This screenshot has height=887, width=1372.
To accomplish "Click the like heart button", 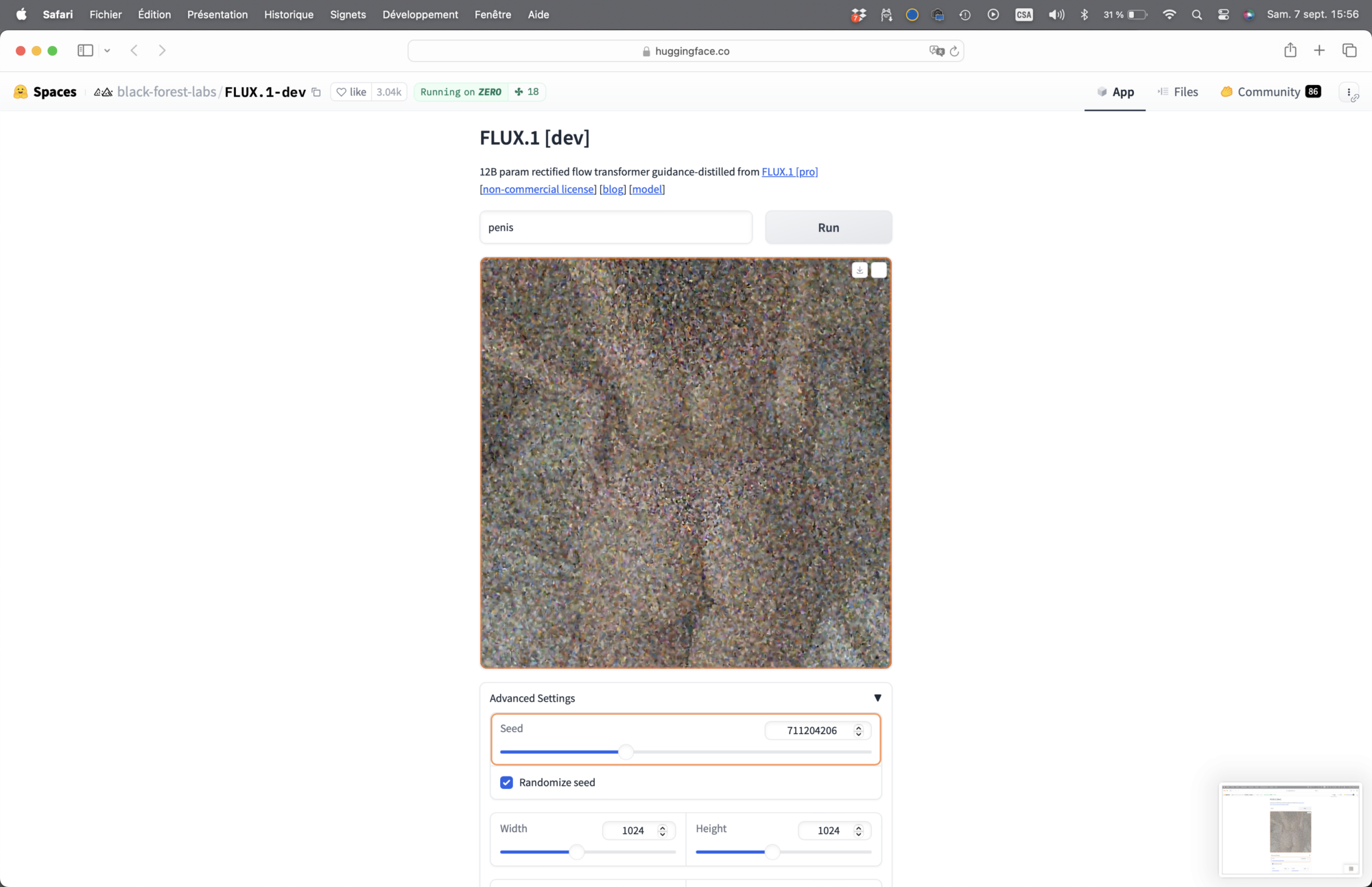I will [x=351, y=92].
